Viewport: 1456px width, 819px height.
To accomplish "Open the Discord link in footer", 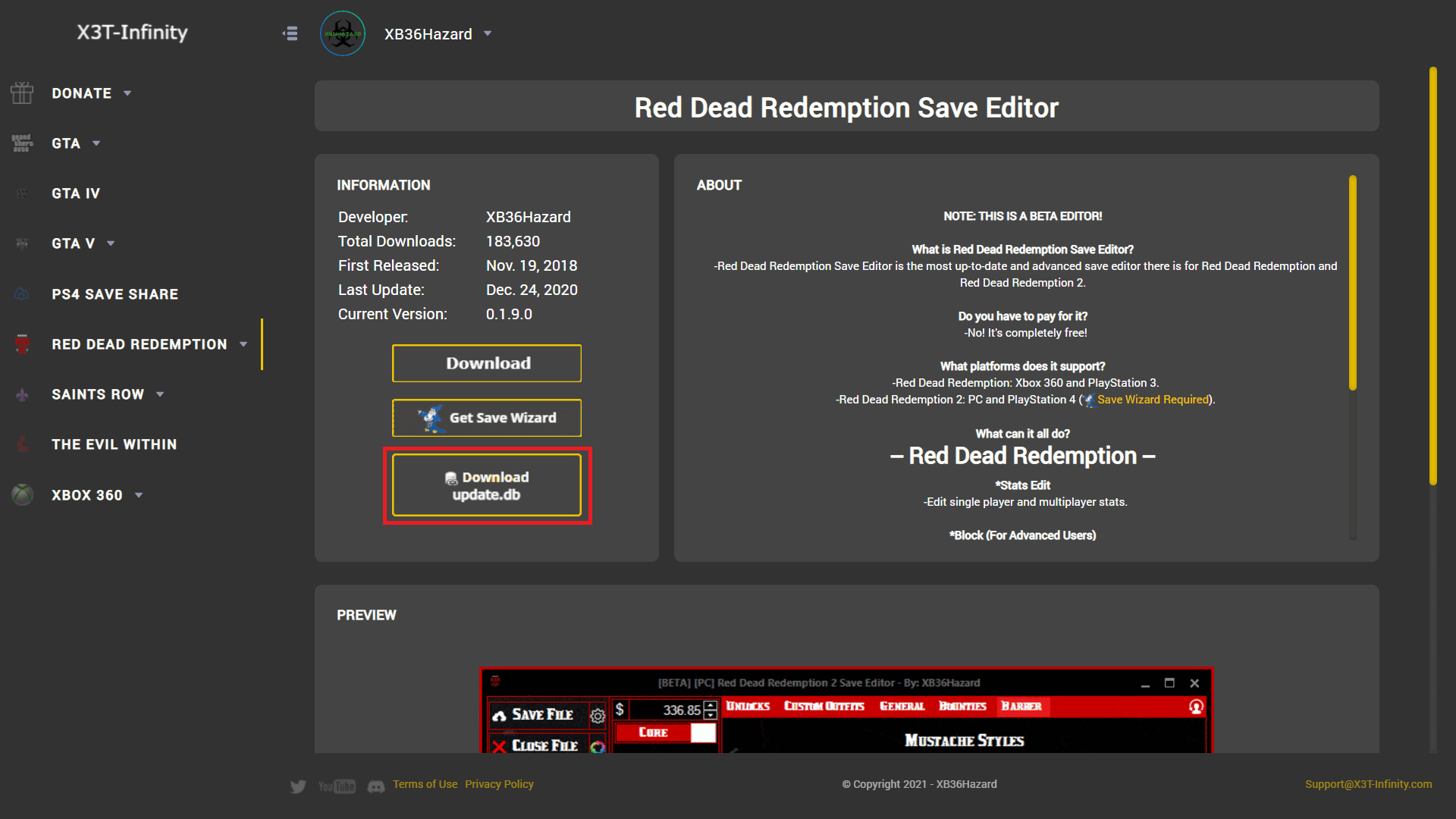I will tap(376, 786).
